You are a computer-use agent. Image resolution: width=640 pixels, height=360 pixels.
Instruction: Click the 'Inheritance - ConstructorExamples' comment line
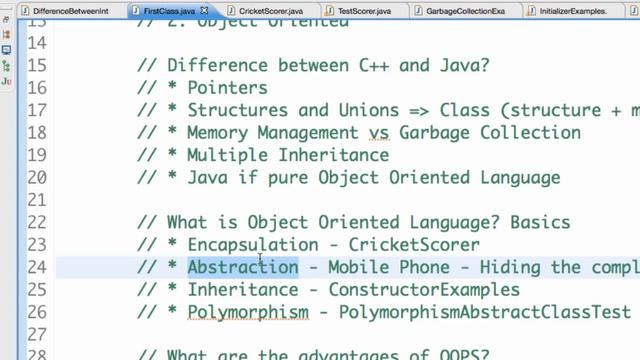point(328,290)
